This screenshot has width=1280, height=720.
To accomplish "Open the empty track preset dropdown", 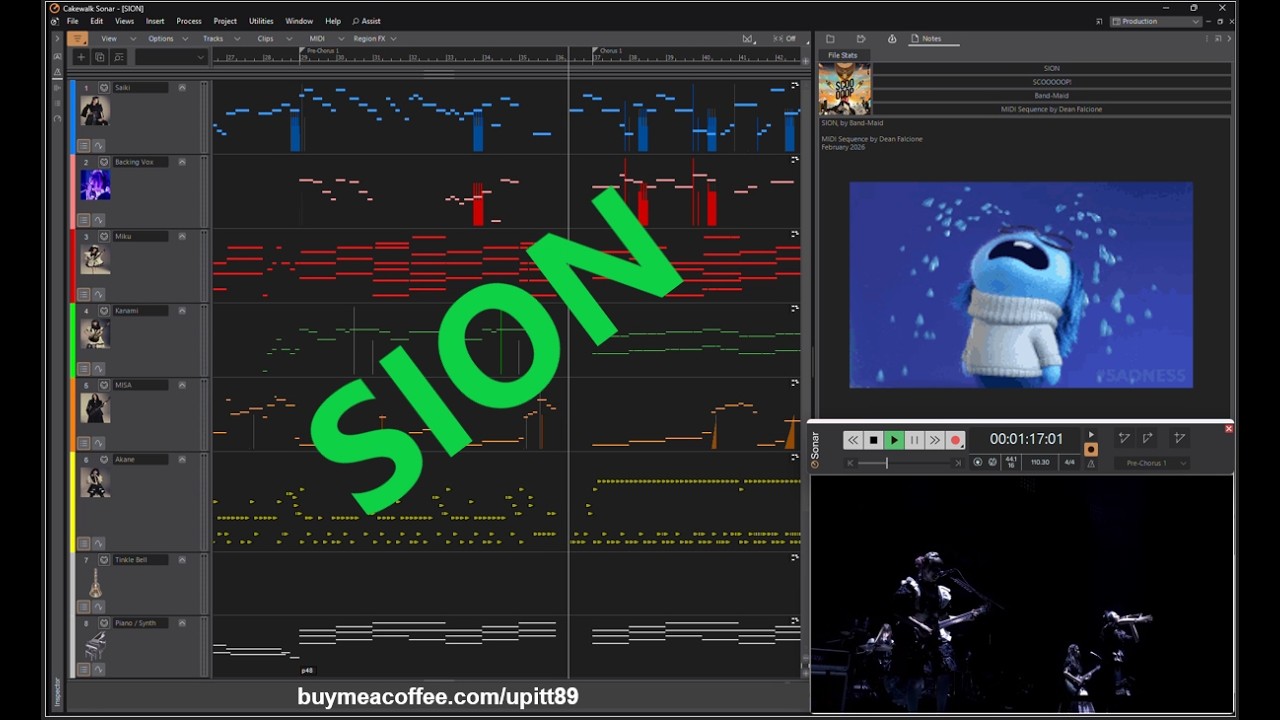I will [171, 57].
